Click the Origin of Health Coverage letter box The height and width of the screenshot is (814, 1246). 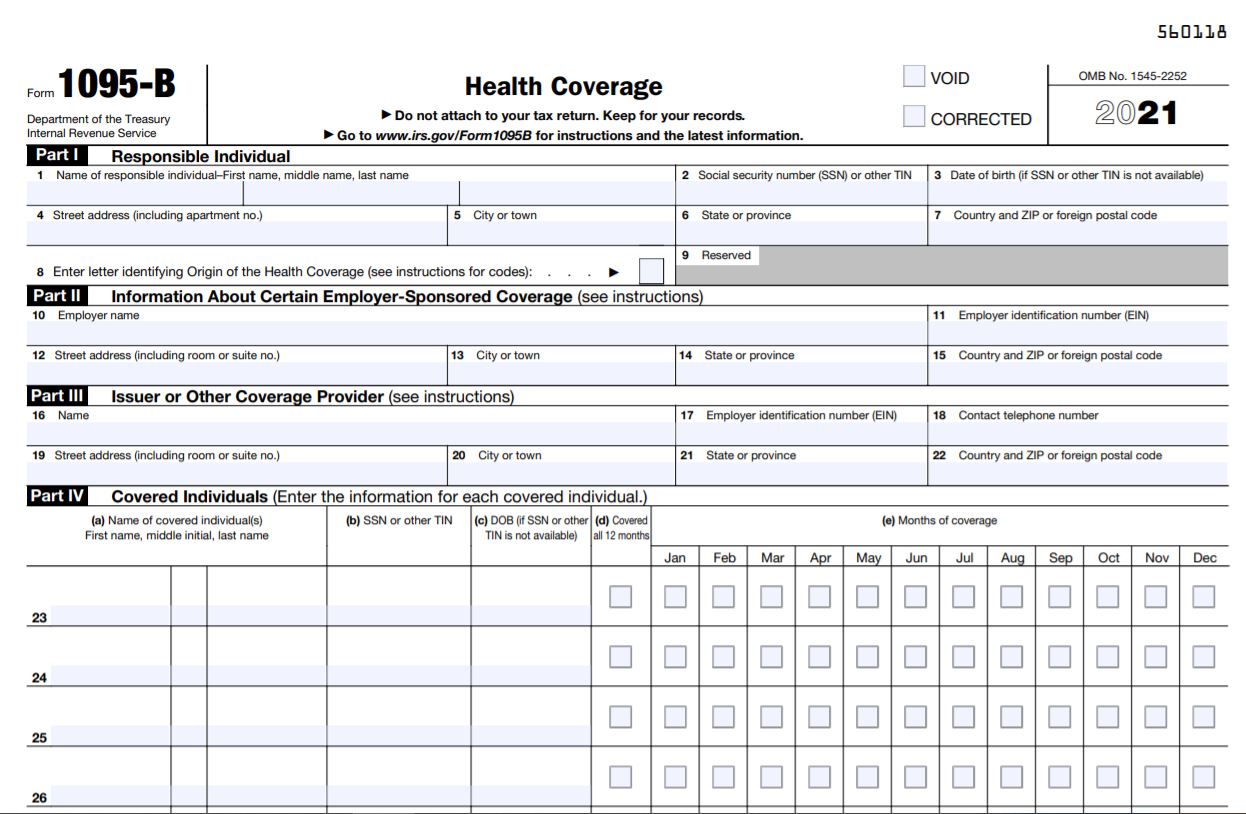tap(651, 271)
